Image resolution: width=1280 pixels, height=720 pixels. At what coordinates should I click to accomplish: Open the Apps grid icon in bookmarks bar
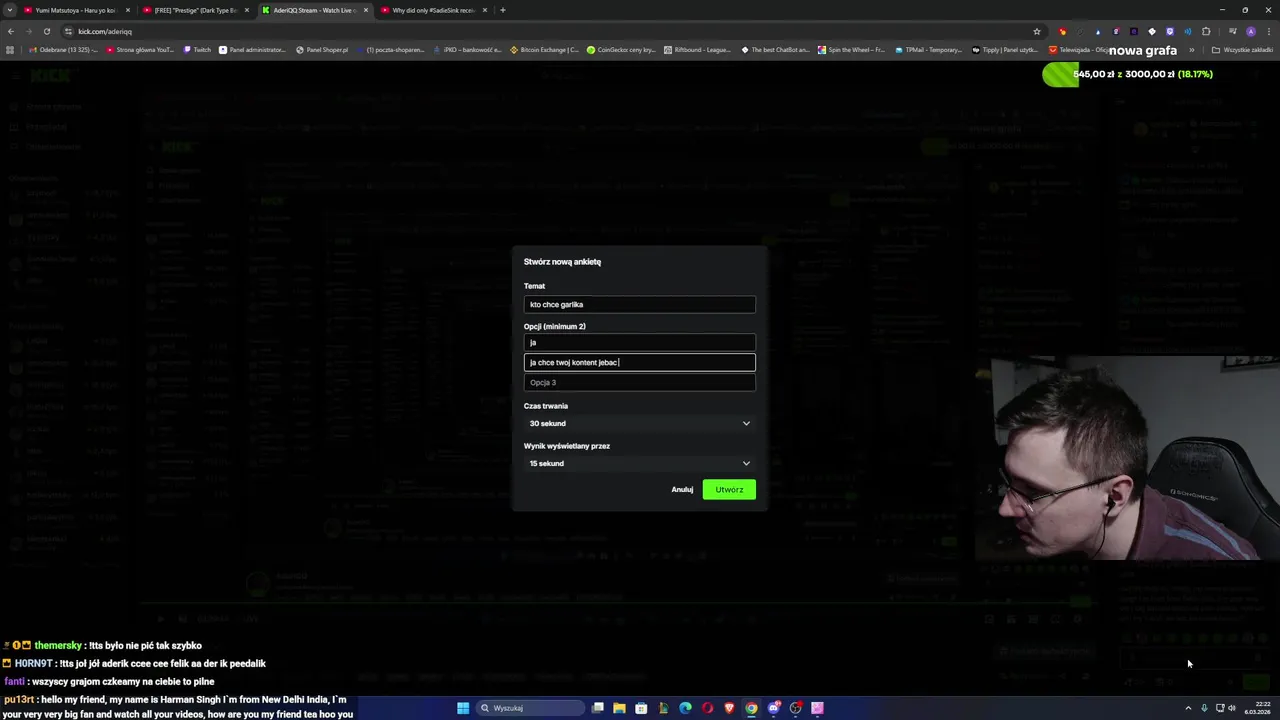point(11,50)
